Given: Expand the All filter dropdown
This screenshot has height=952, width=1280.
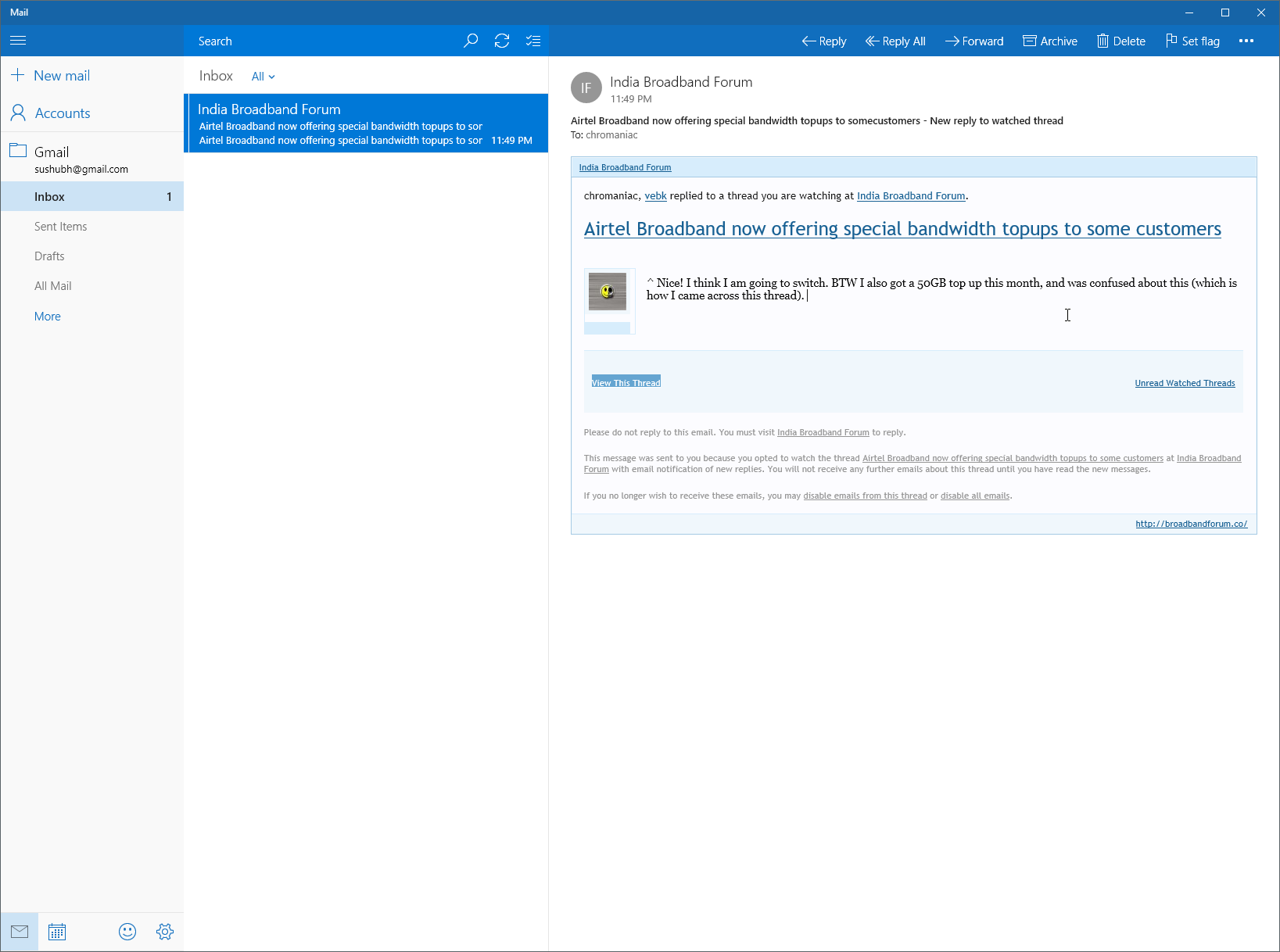Looking at the screenshot, I should pyautogui.click(x=263, y=77).
